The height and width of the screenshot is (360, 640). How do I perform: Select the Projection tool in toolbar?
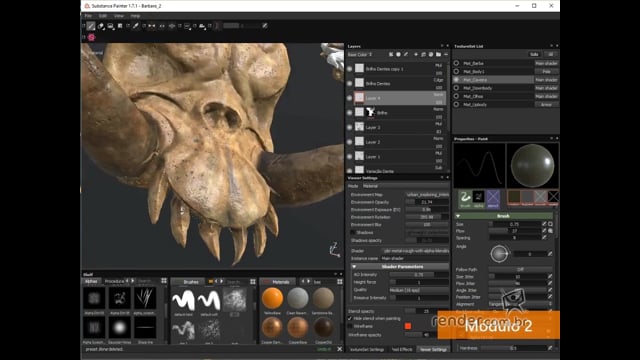[110, 26]
